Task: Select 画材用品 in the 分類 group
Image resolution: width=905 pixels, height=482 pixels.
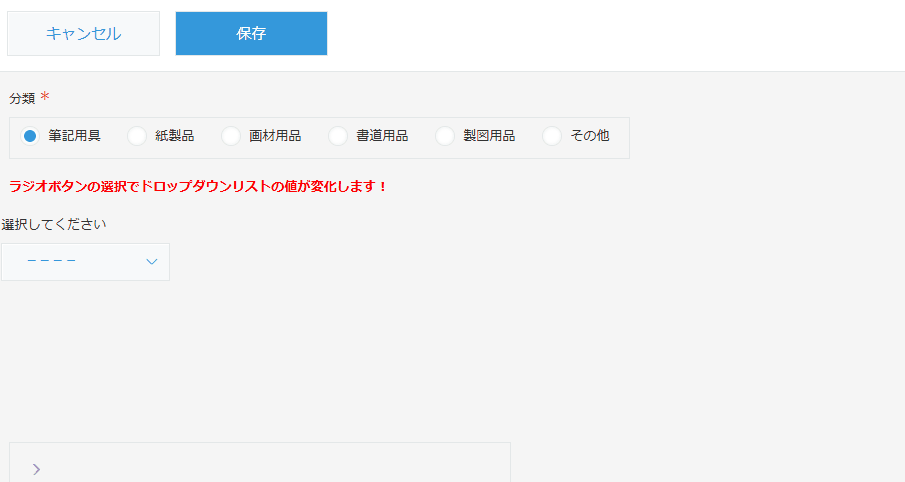Action: click(x=274, y=136)
